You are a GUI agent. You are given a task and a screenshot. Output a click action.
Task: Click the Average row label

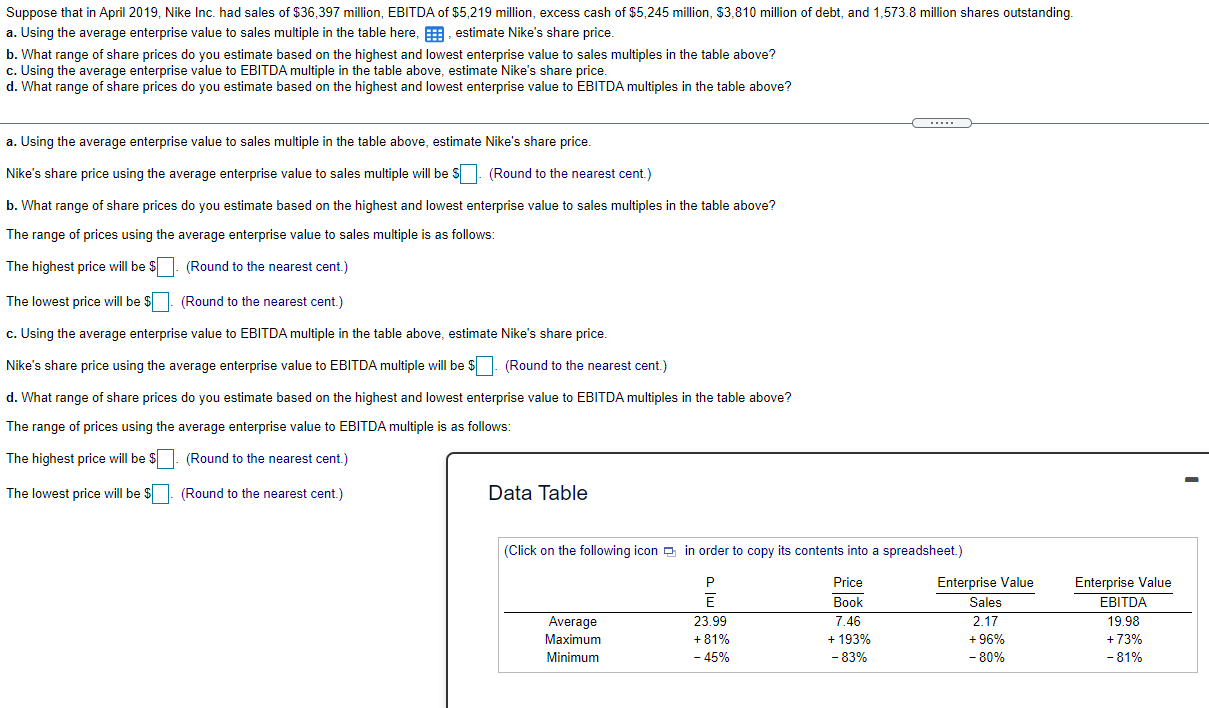tap(573, 621)
